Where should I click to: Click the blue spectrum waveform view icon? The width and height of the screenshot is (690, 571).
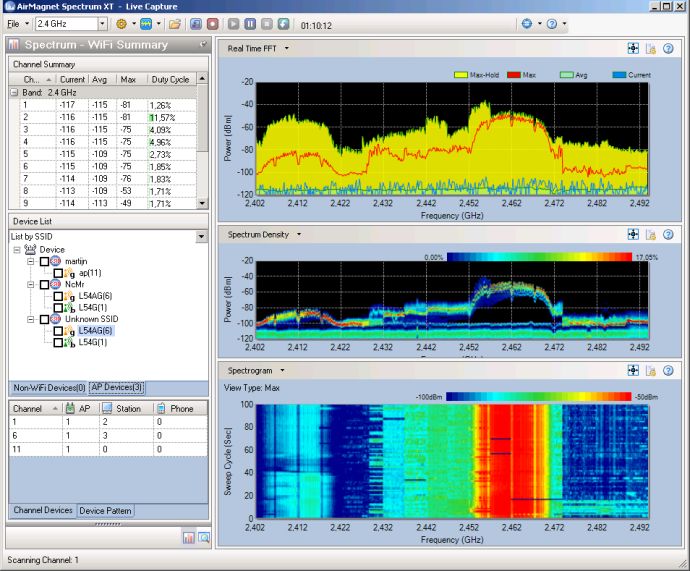(x=146, y=24)
